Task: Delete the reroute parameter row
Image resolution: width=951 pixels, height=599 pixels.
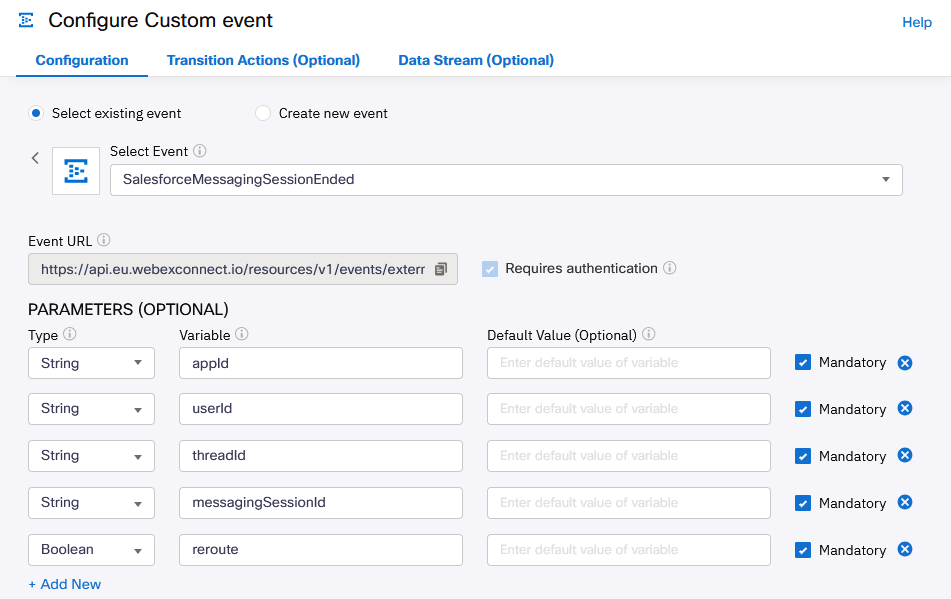Action: [x=904, y=549]
